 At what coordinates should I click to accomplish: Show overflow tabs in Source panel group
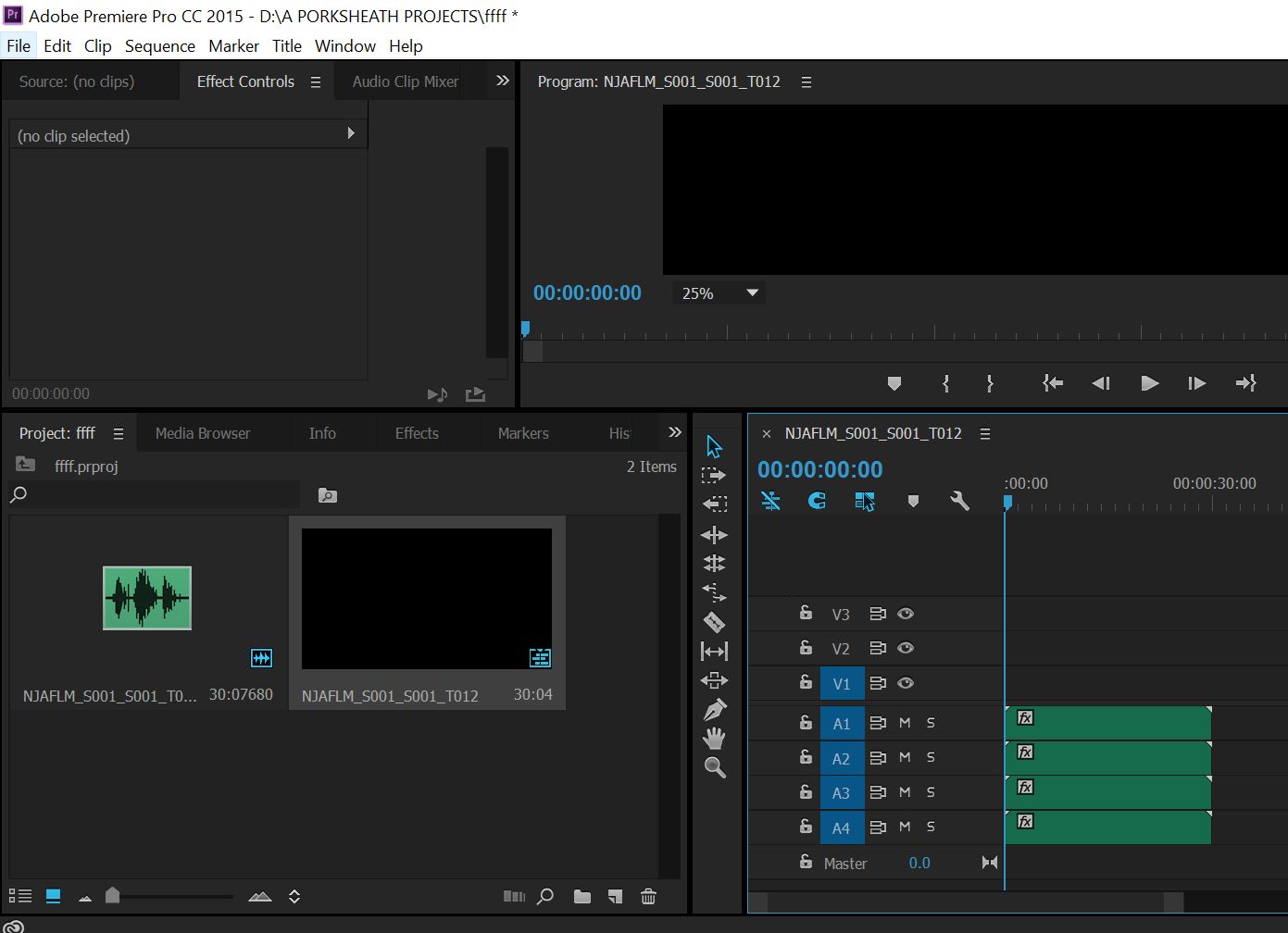tap(503, 81)
